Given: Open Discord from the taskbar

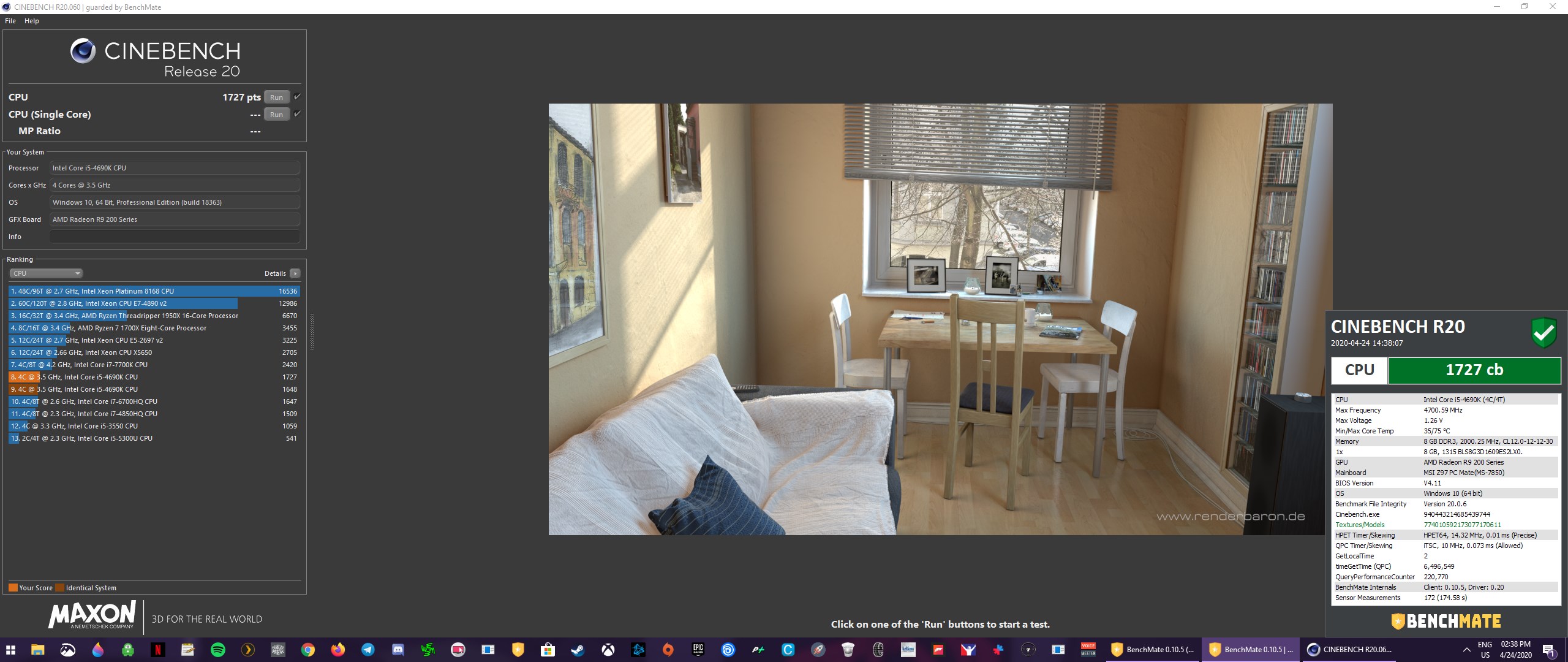Looking at the screenshot, I should [x=398, y=650].
